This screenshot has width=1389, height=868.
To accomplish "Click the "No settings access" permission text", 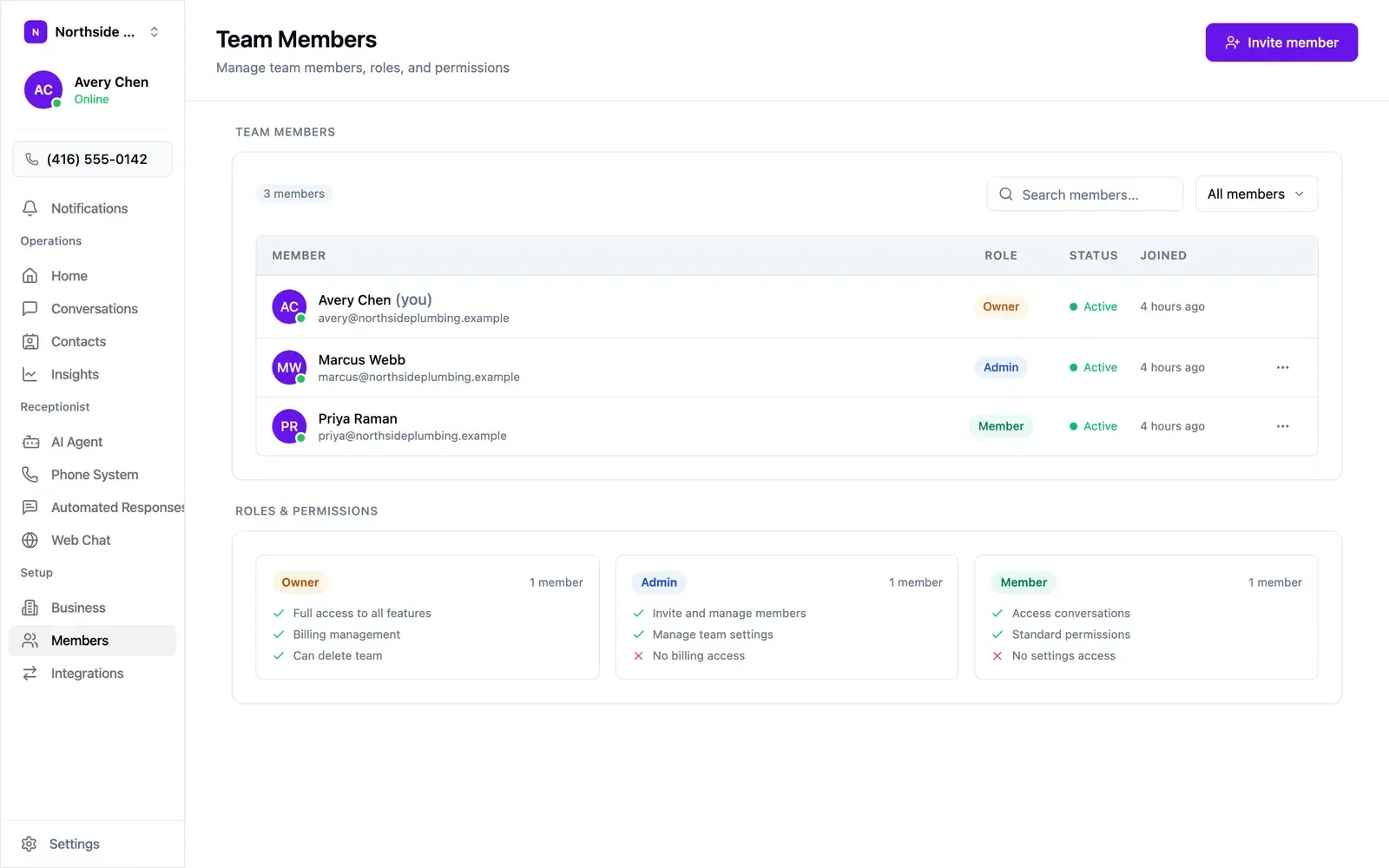I will click(x=1063, y=656).
